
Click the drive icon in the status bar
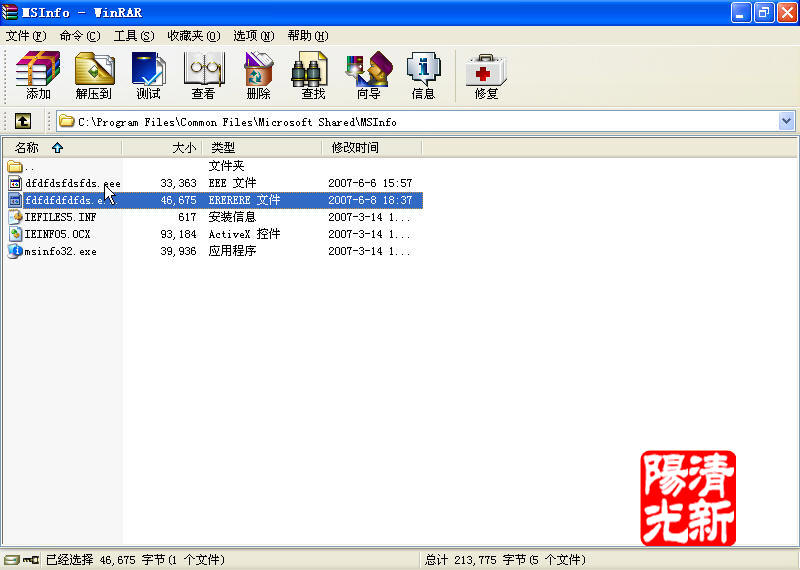tap(12, 560)
